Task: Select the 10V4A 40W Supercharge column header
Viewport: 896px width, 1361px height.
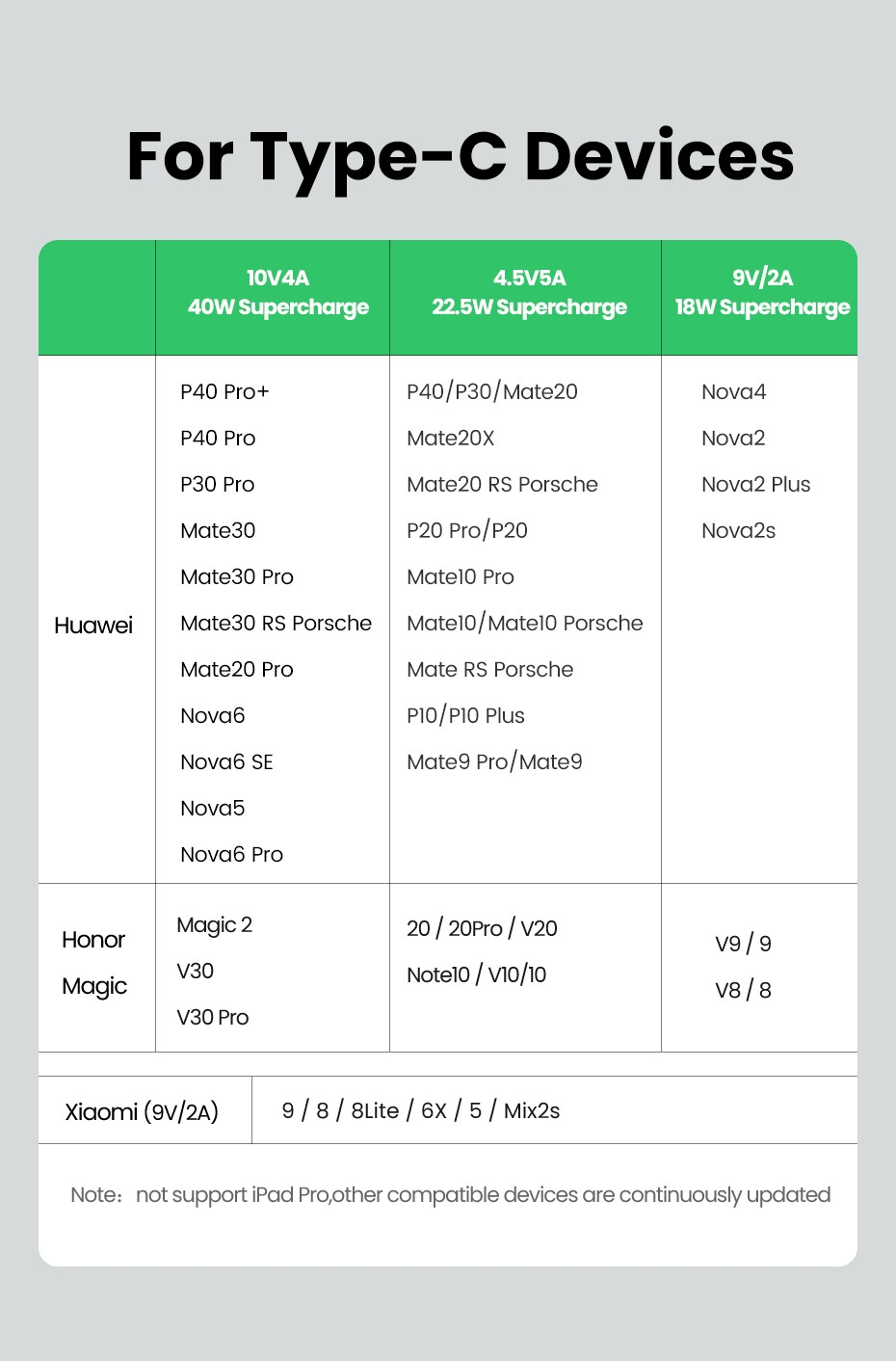Action: click(277, 293)
